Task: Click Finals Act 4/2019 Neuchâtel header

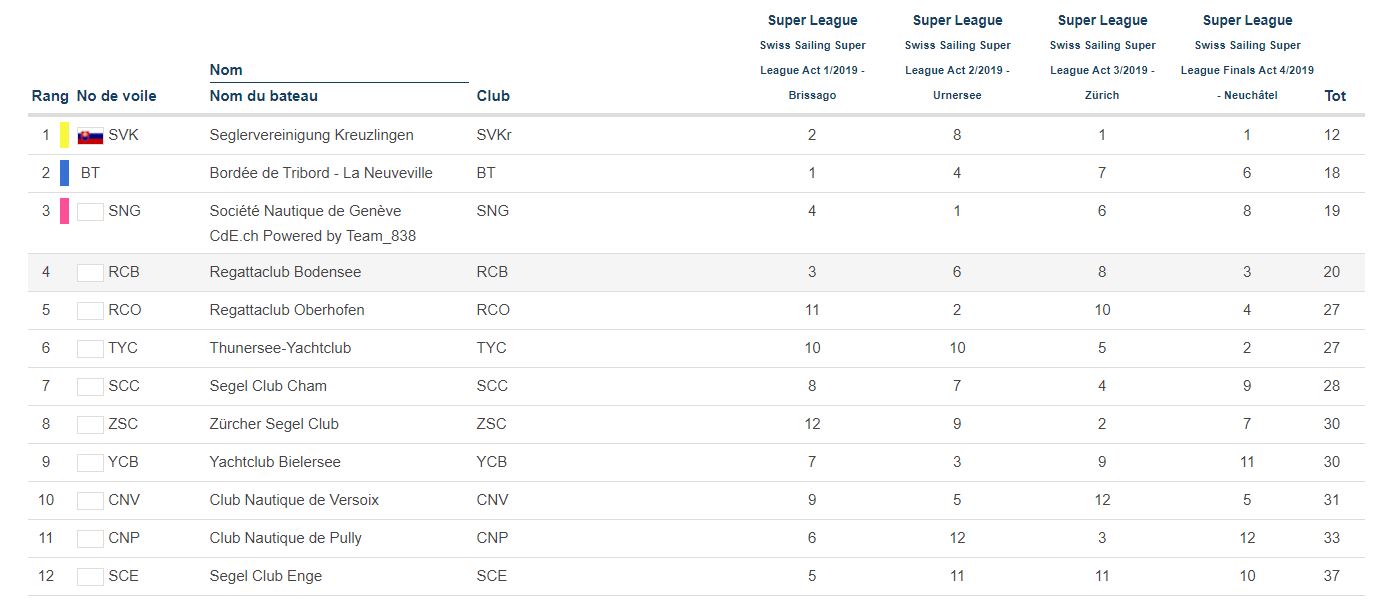Action: click(x=1247, y=57)
